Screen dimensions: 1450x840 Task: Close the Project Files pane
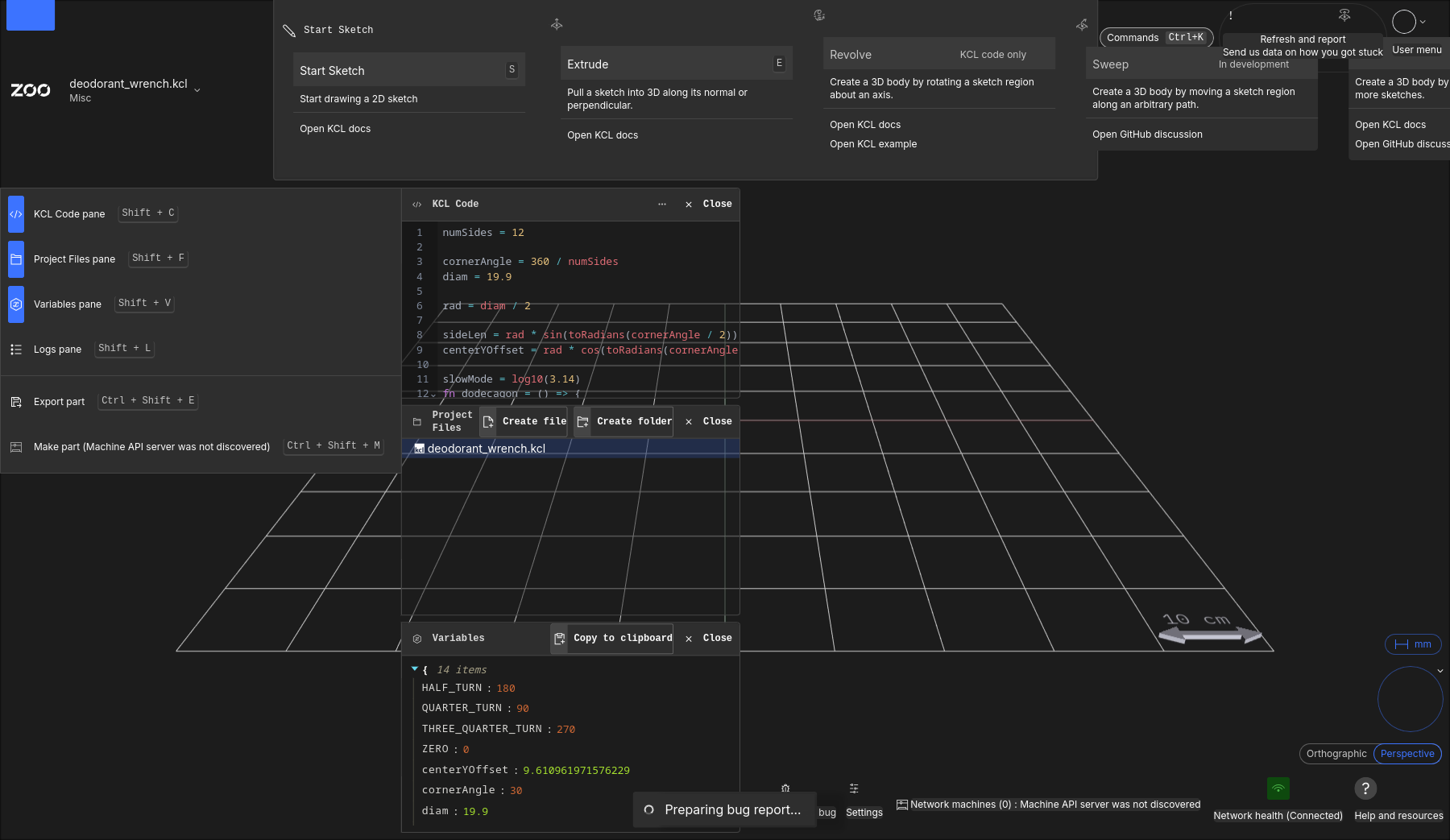point(709,422)
